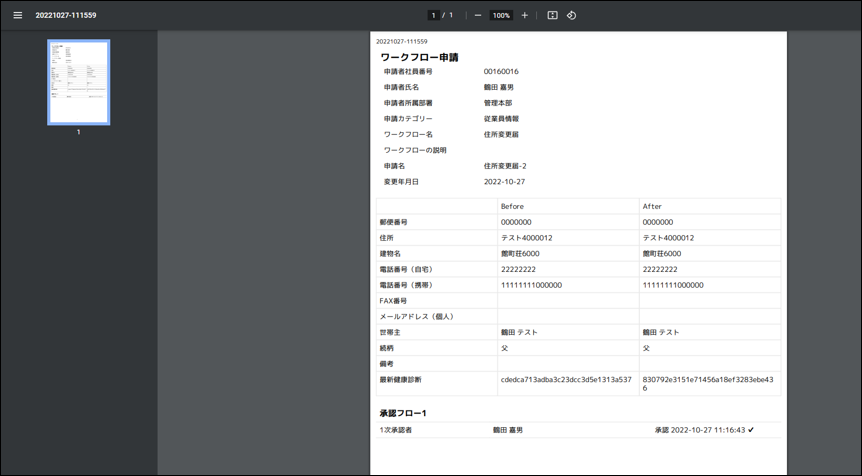Screen dimensions: 862x476
Task: Click the fit to page icon
Action: (552, 15)
